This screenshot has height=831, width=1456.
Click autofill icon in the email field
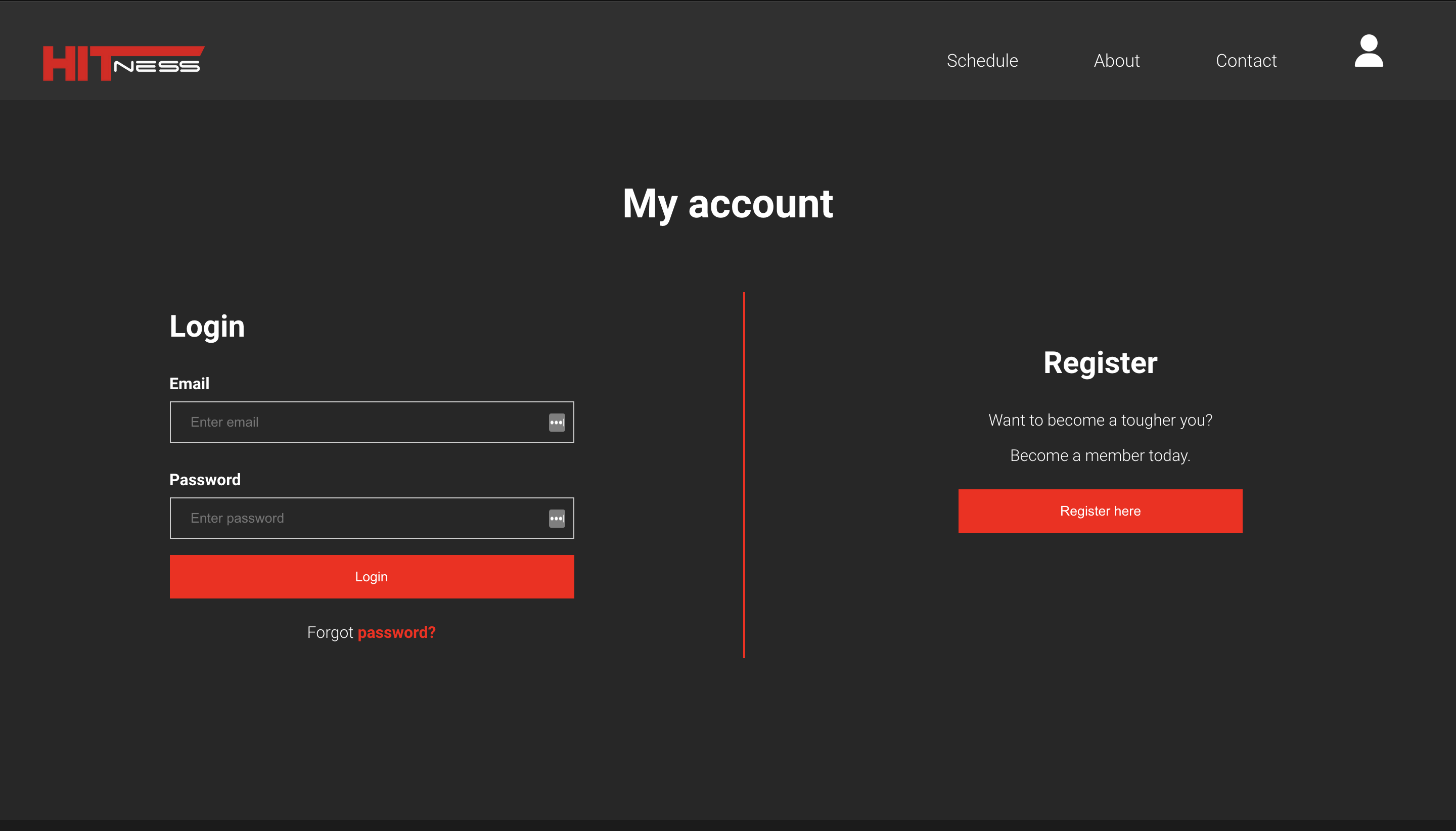pyautogui.click(x=557, y=423)
